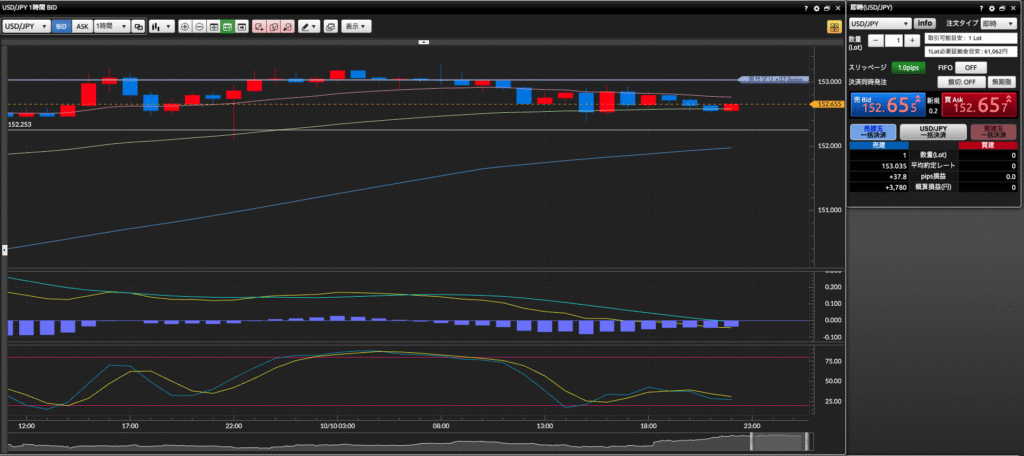Click the green highlighted chart layout icon
Screen dimensions: 1024x456
click(x=228, y=26)
